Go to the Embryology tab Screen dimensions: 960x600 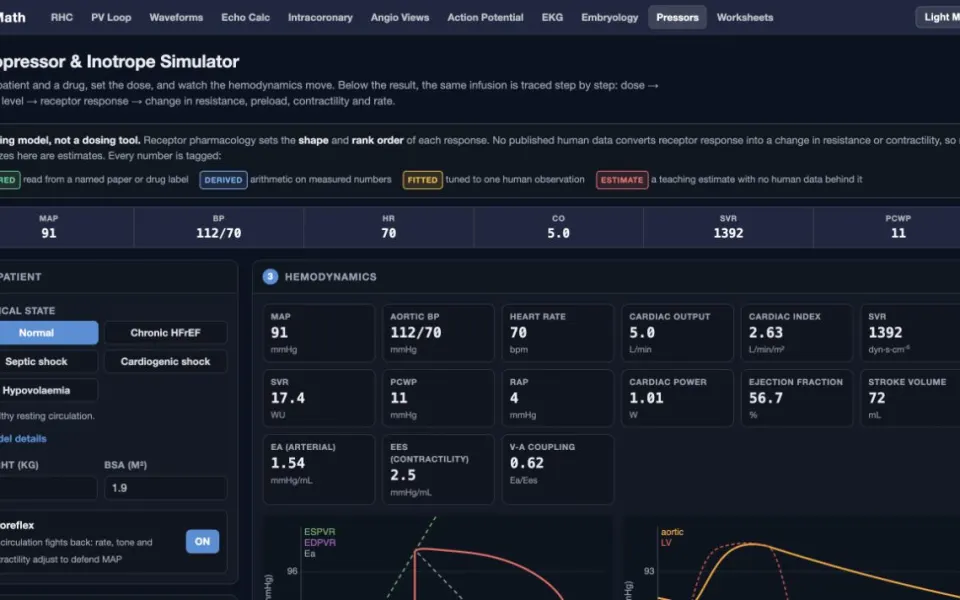click(x=609, y=17)
